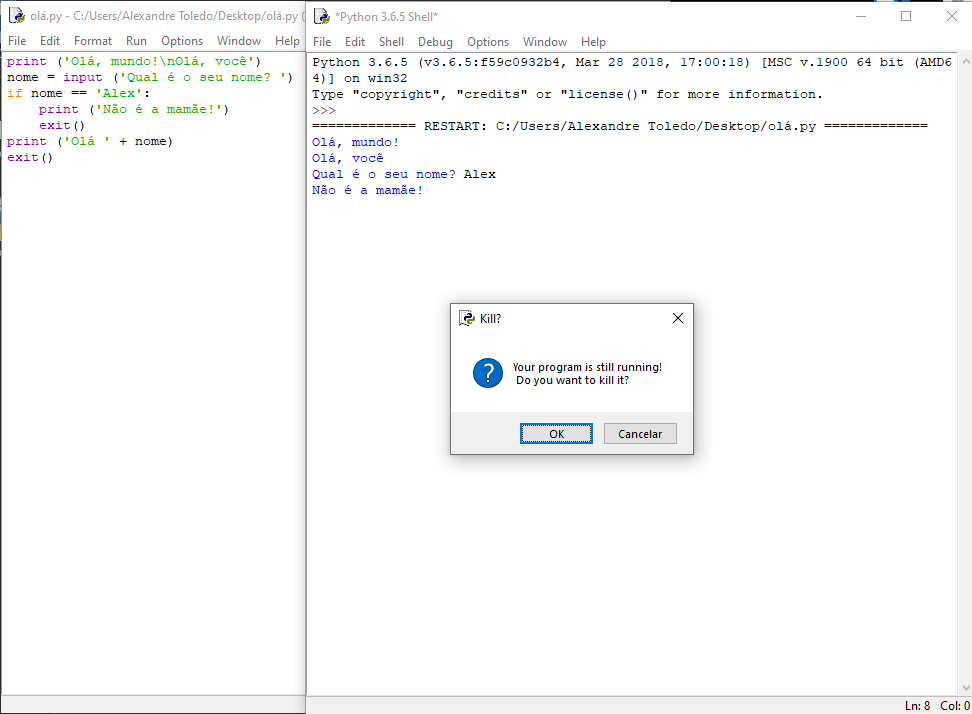Open the Edit menu in the Shell window
972x714 pixels.
pos(355,42)
